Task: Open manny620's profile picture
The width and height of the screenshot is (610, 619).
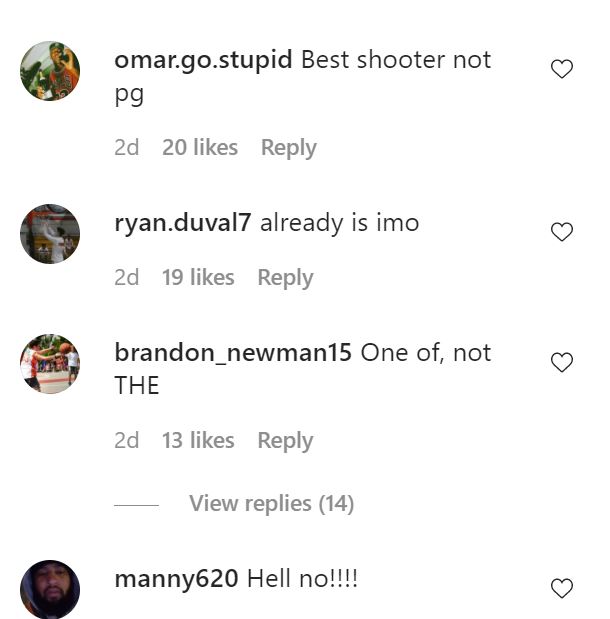Action: 50,589
